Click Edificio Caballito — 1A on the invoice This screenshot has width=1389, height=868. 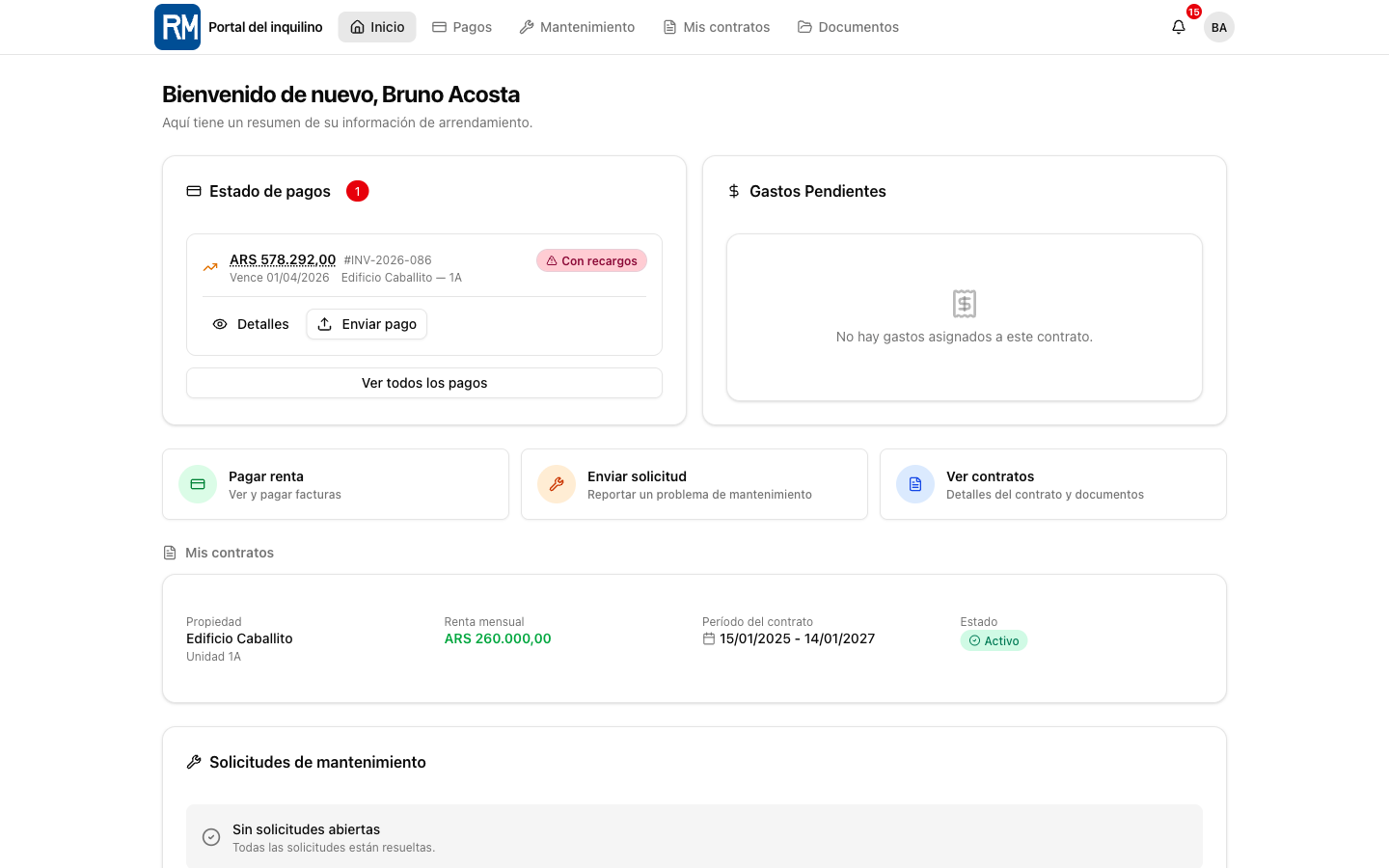tap(401, 278)
